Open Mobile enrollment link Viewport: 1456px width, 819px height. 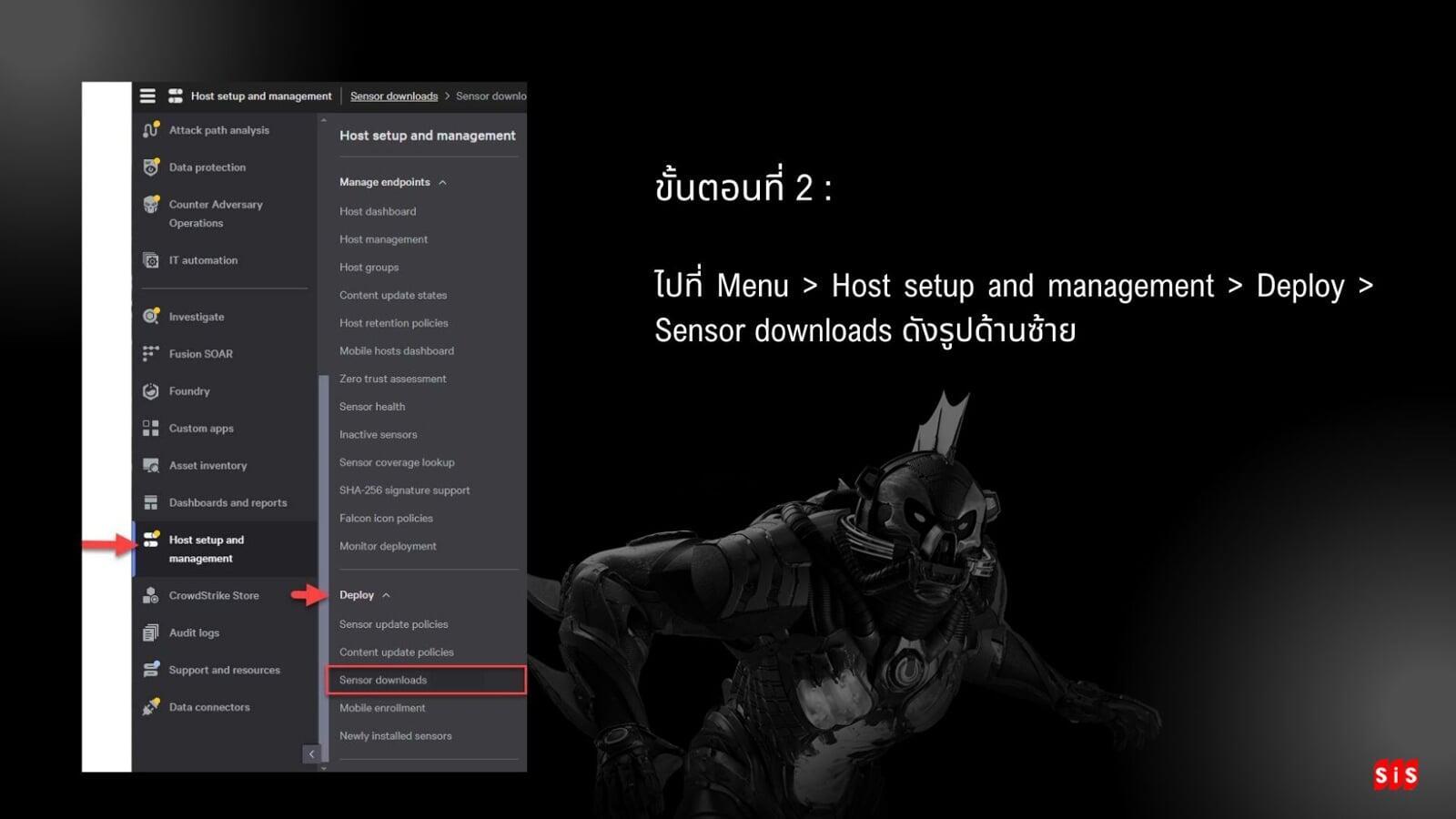click(382, 708)
